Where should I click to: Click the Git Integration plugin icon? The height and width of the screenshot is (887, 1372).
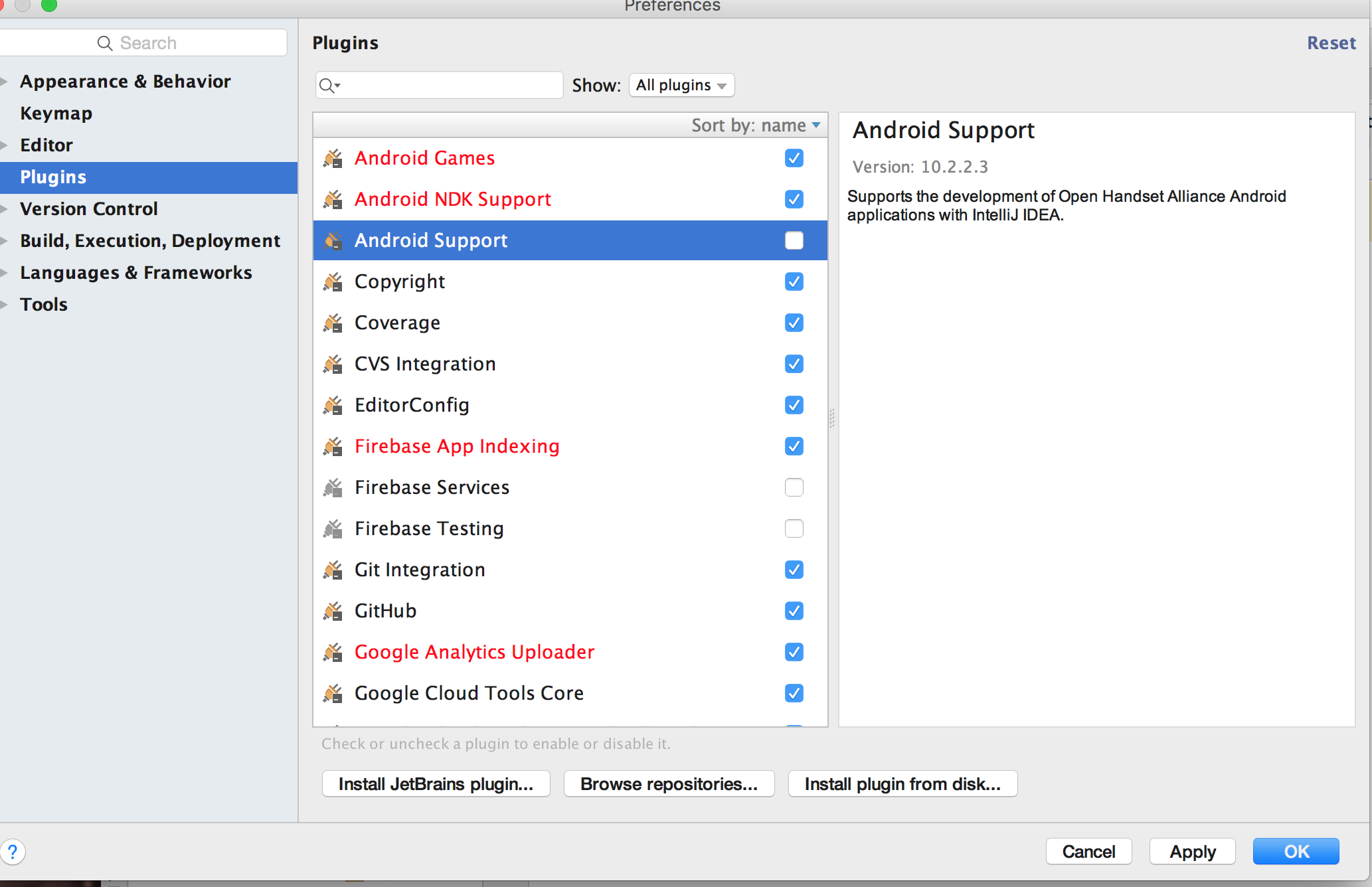[x=333, y=570]
